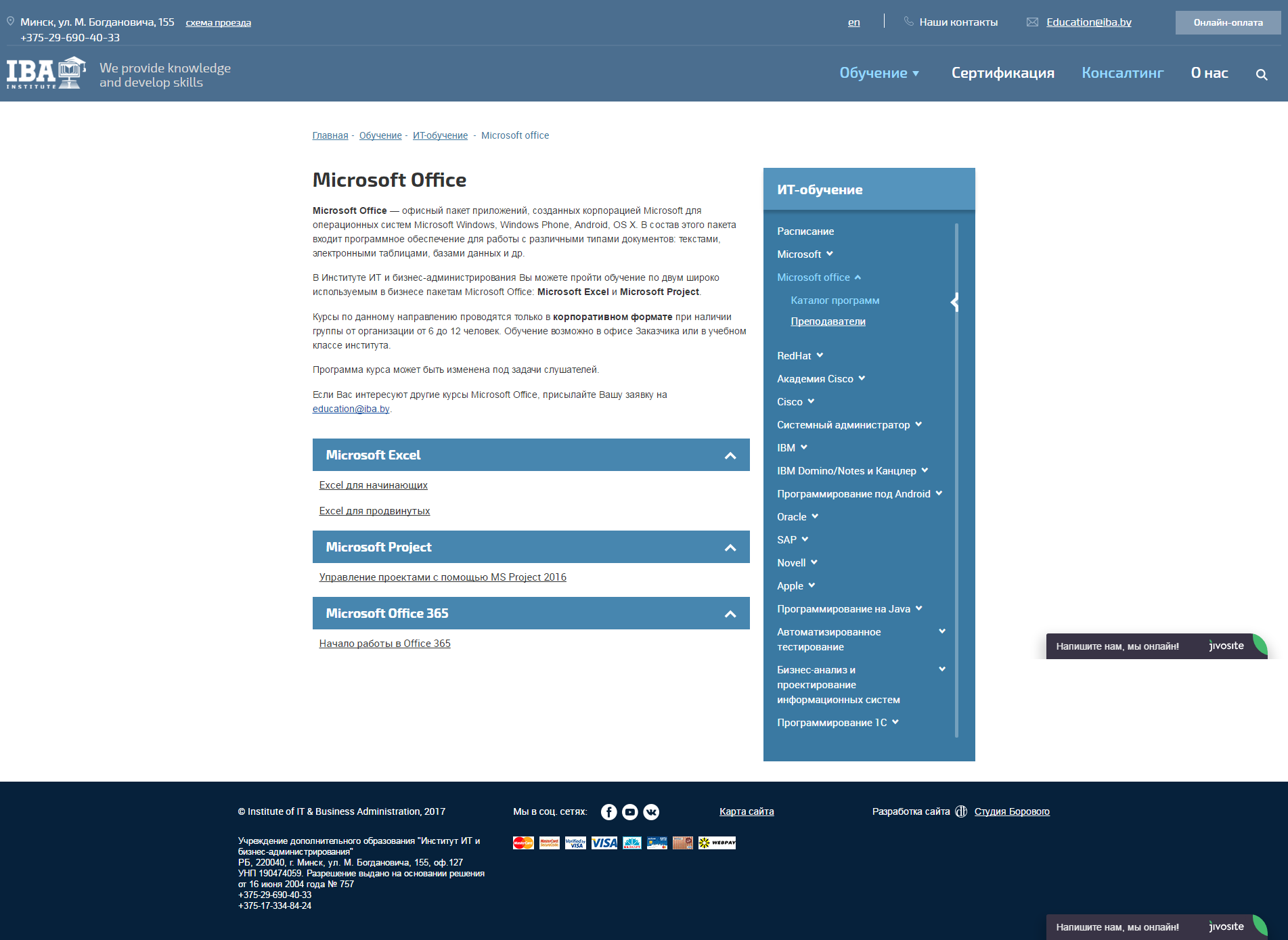This screenshot has width=1288, height=940.
Task: Expand Бизнес-анализ и проектирование item
Action: tap(942, 669)
